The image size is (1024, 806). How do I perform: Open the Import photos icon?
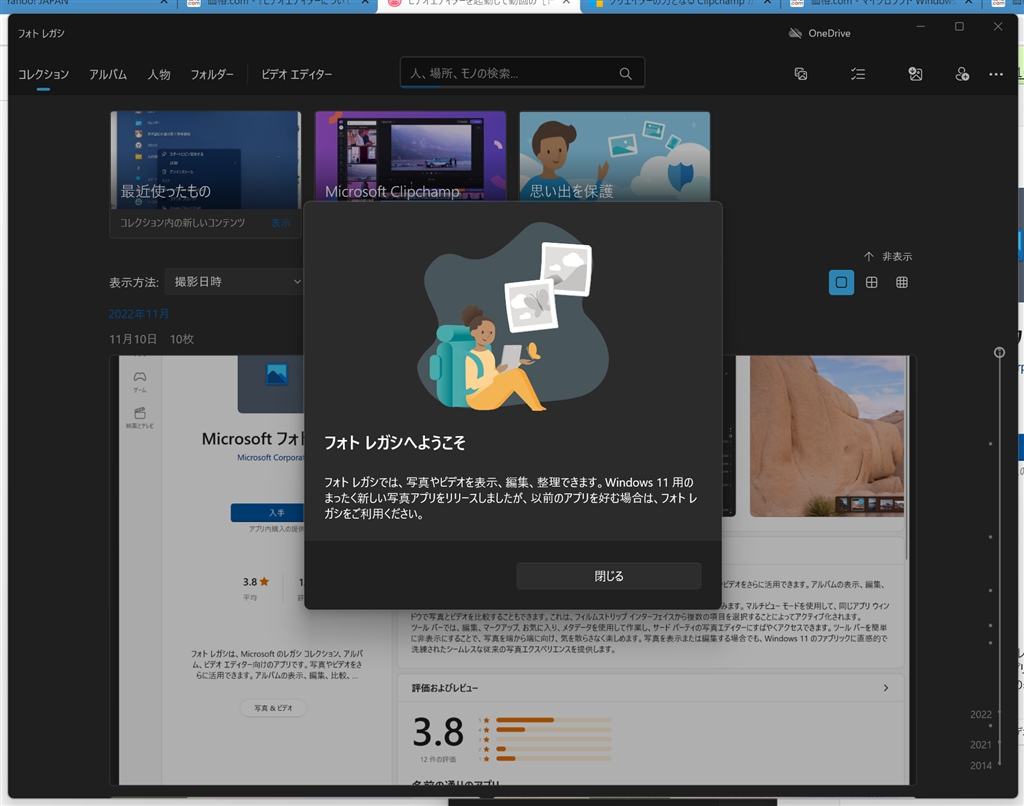pyautogui.click(x=916, y=74)
